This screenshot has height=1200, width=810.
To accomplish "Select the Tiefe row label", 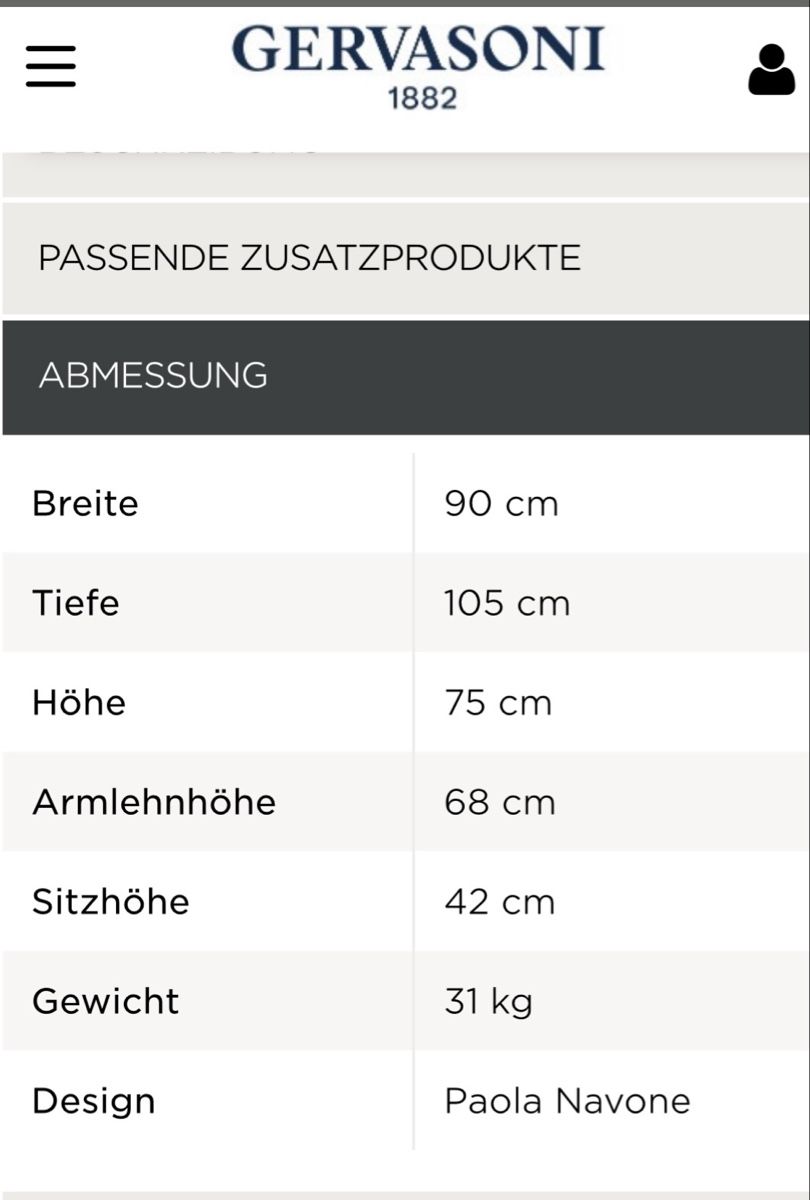I will point(75,603).
